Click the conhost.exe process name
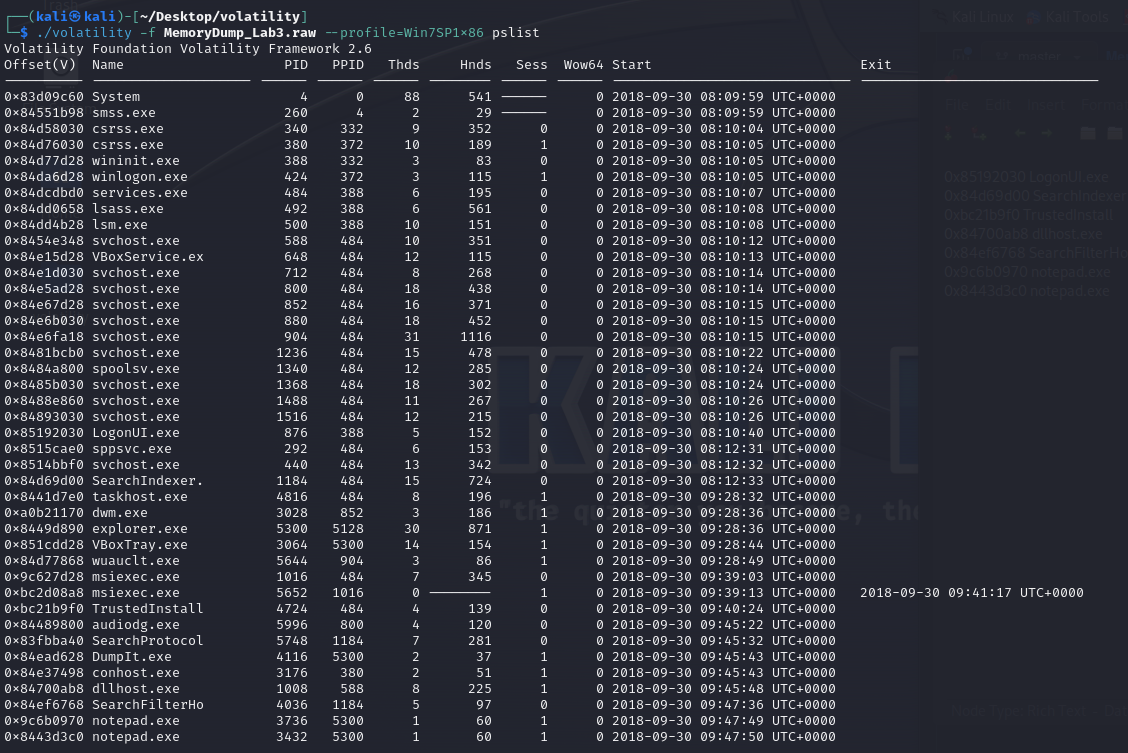 tap(136, 672)
